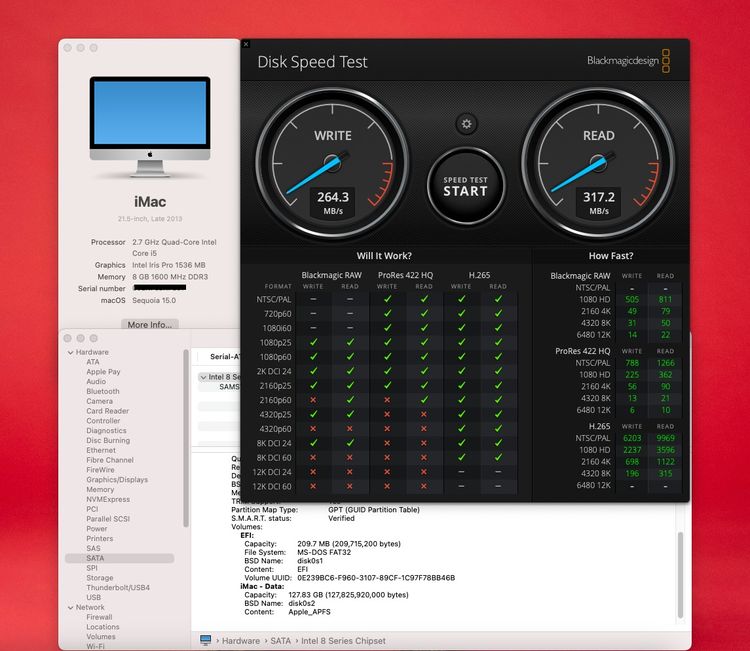Select Storage in hardware list
750x651 pixels.
coord(99,578)
